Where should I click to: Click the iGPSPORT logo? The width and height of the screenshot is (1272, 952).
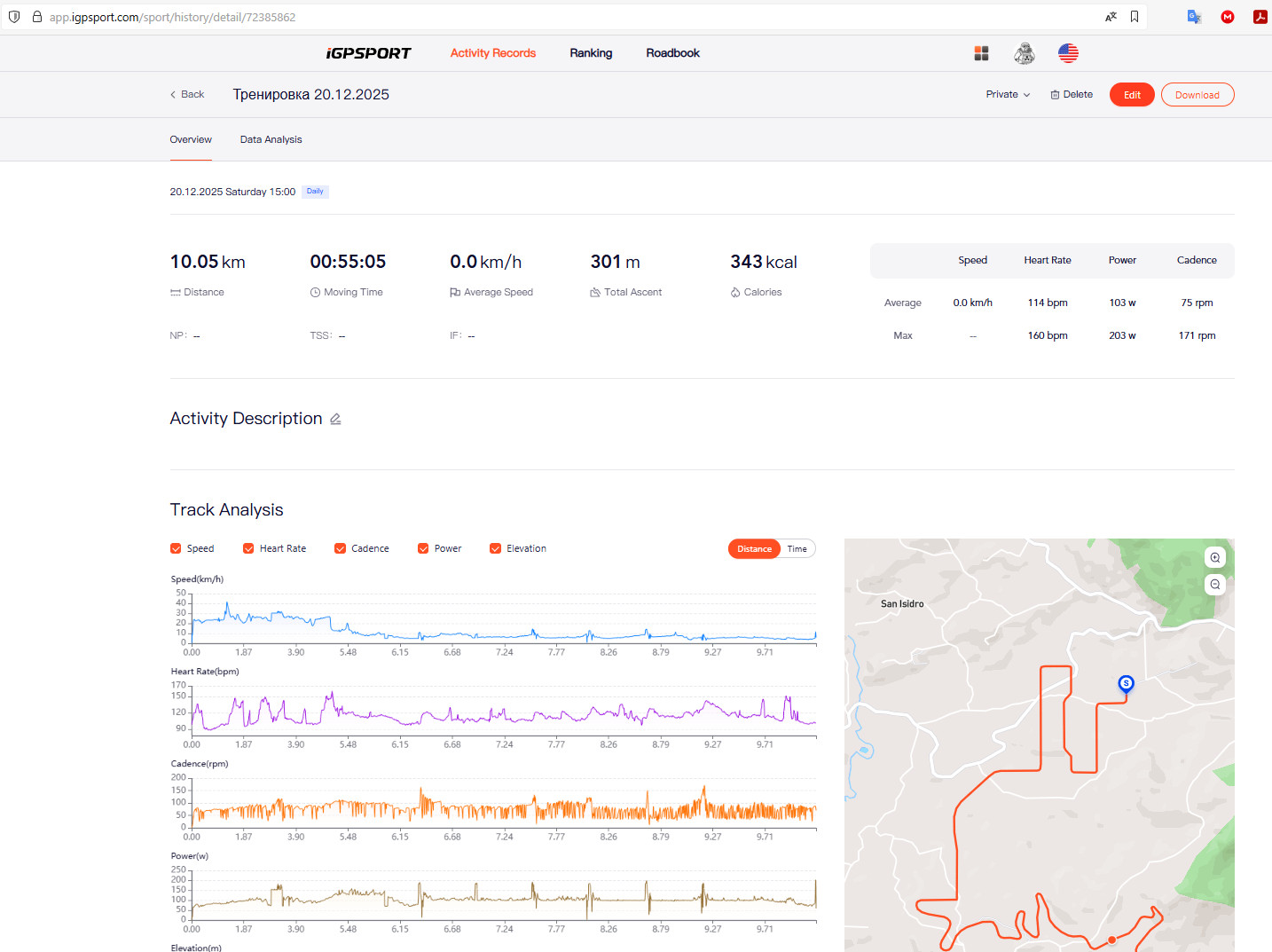point(368,53)
